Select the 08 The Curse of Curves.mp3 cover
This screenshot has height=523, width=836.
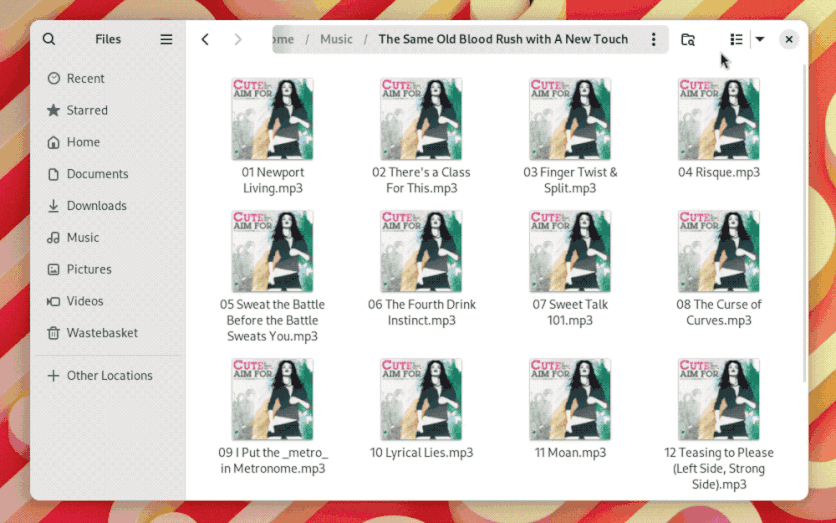point(719,251)
